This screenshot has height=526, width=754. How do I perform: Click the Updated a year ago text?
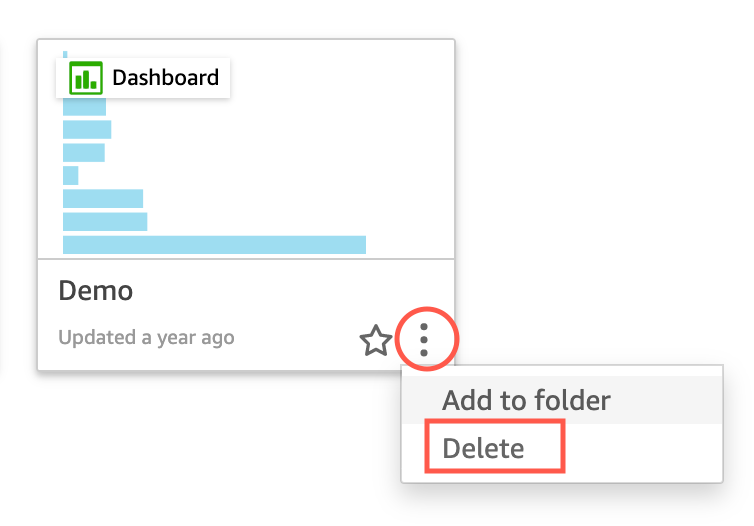(146, 337)
